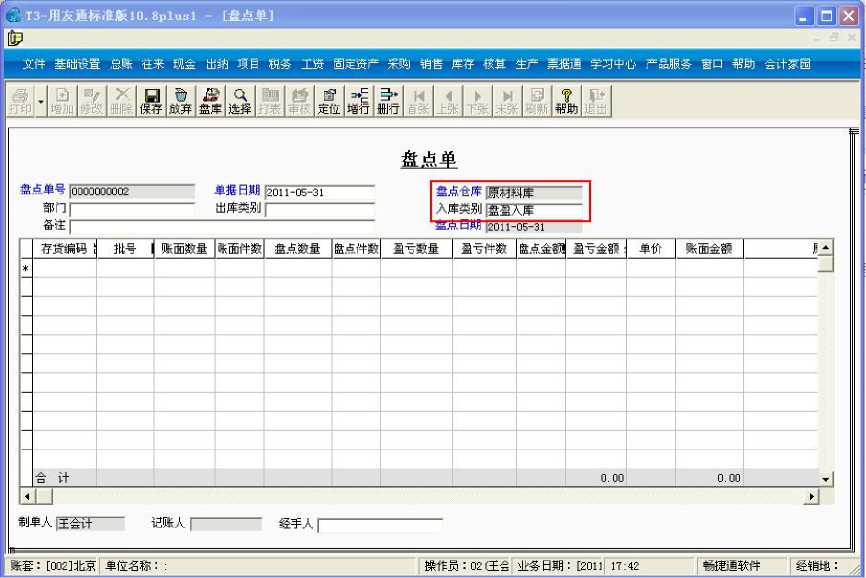The image size is (866, 578).
Task: Click the 放弃 (Discard) toolbar icon
Action: 181,101
